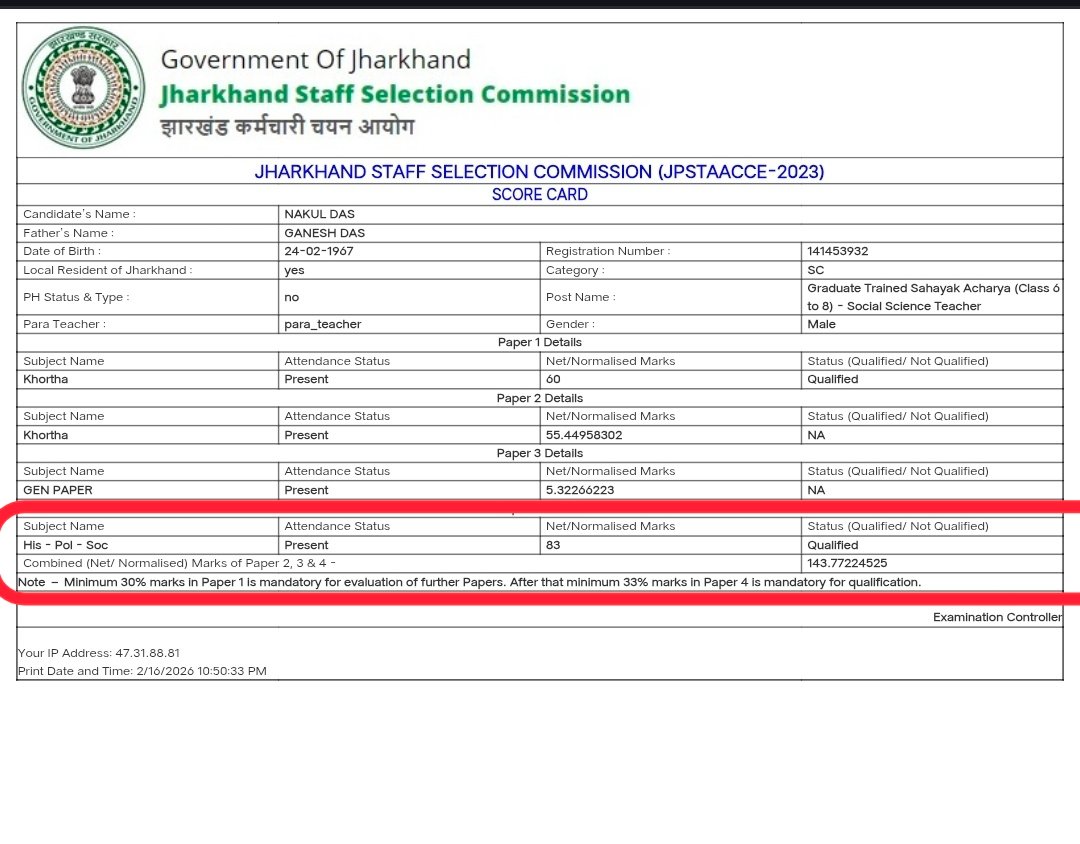Click IP address 47.31.88.81

[x=147, y=653]
